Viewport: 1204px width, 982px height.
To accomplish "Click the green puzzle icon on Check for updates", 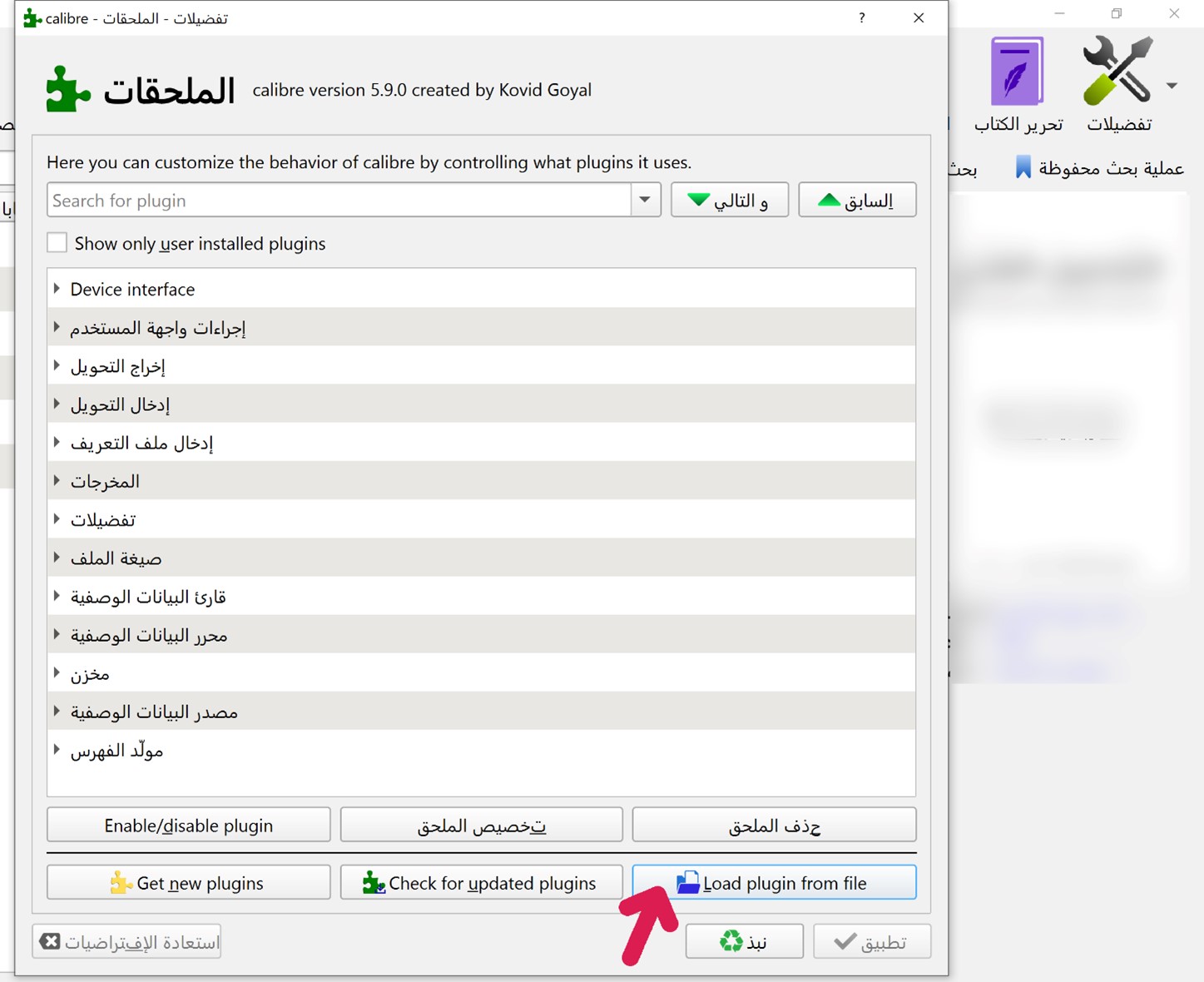I will tap(374, 882).
